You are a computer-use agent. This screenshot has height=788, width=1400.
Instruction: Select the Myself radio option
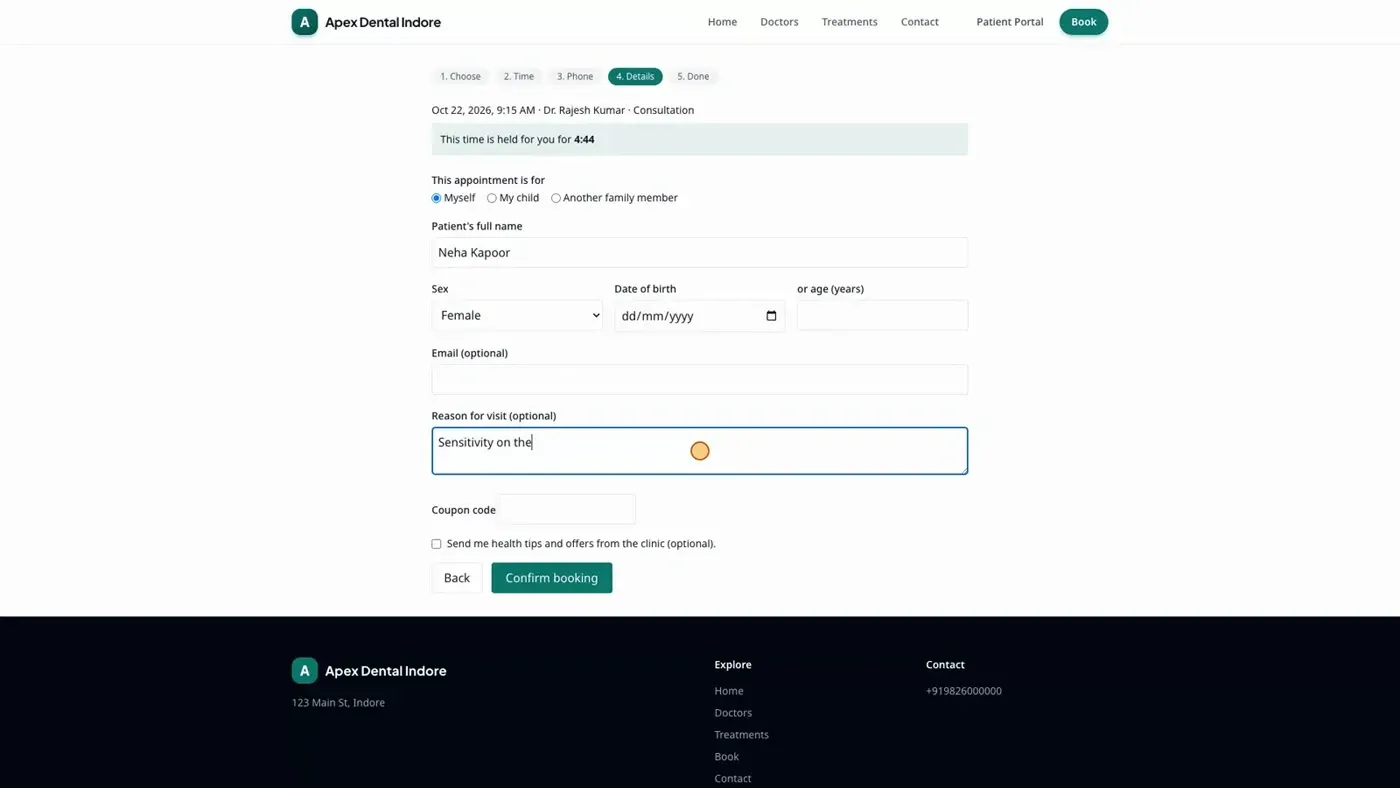point(436,198)
